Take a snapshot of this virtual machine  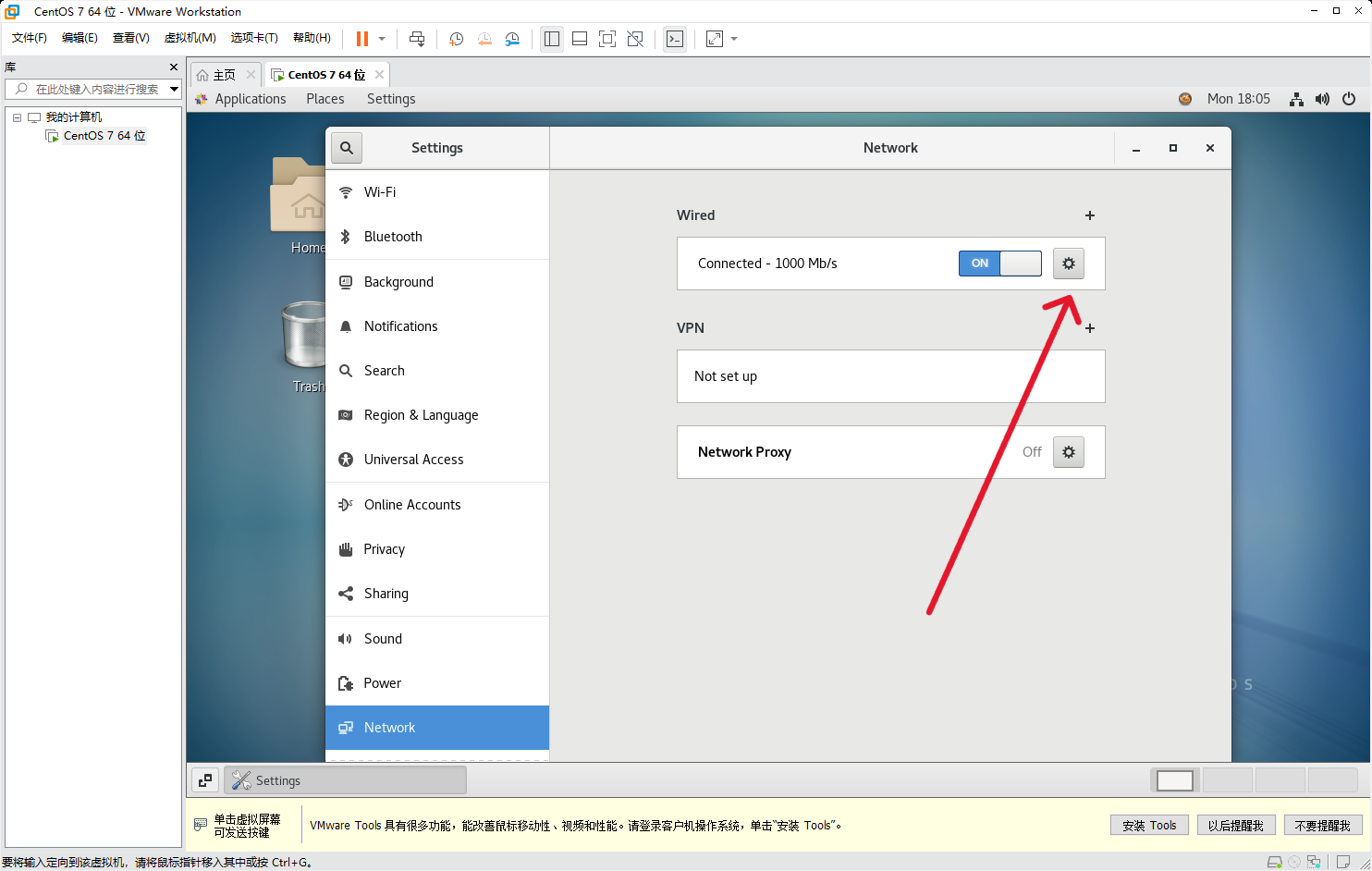(x=456, y=39)
